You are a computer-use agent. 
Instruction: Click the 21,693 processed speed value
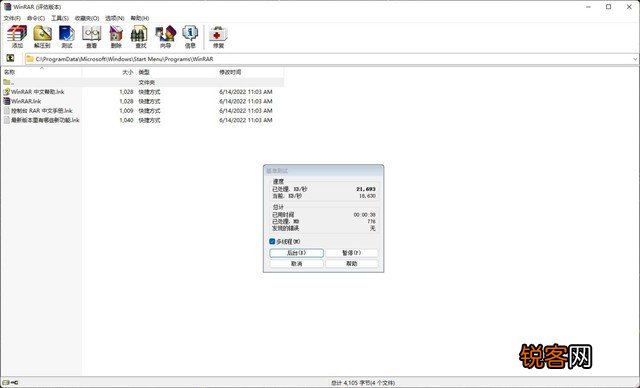[x=366, y=189]
